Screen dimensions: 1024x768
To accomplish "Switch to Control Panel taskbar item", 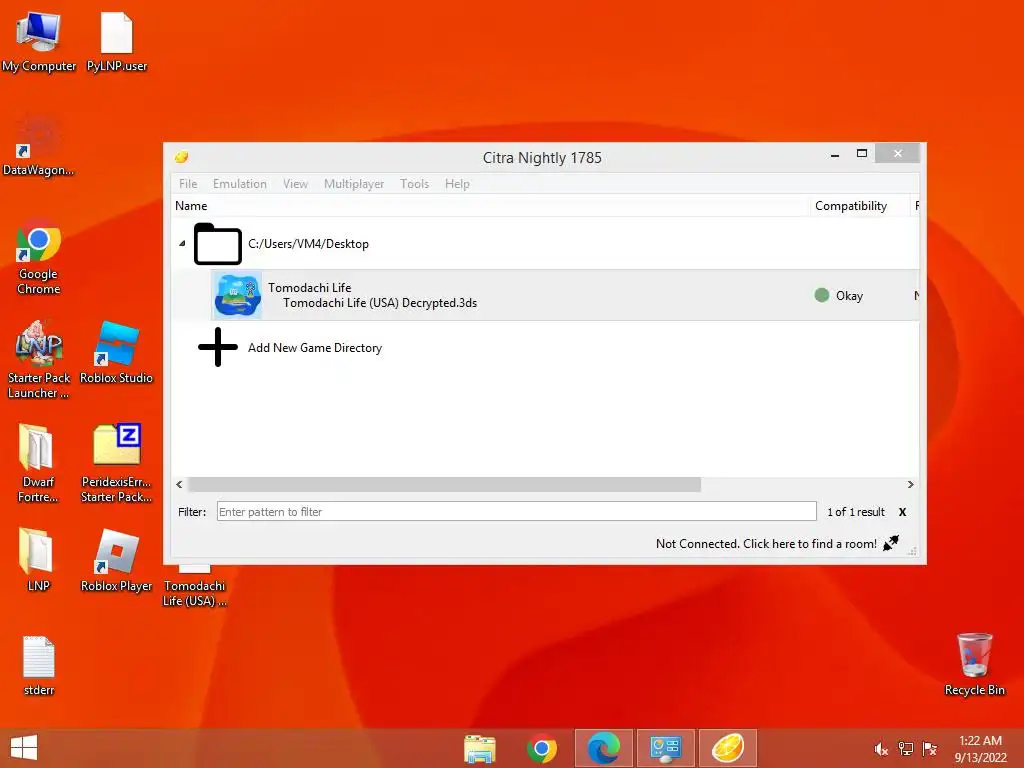I will [x=665, y=748].
